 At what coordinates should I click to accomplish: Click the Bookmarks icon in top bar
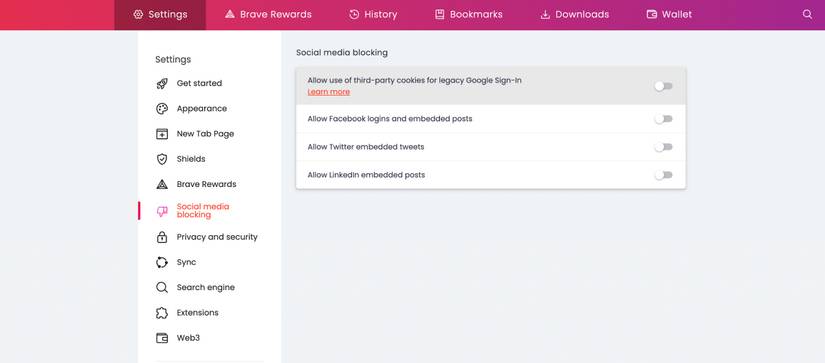(439, 15)
